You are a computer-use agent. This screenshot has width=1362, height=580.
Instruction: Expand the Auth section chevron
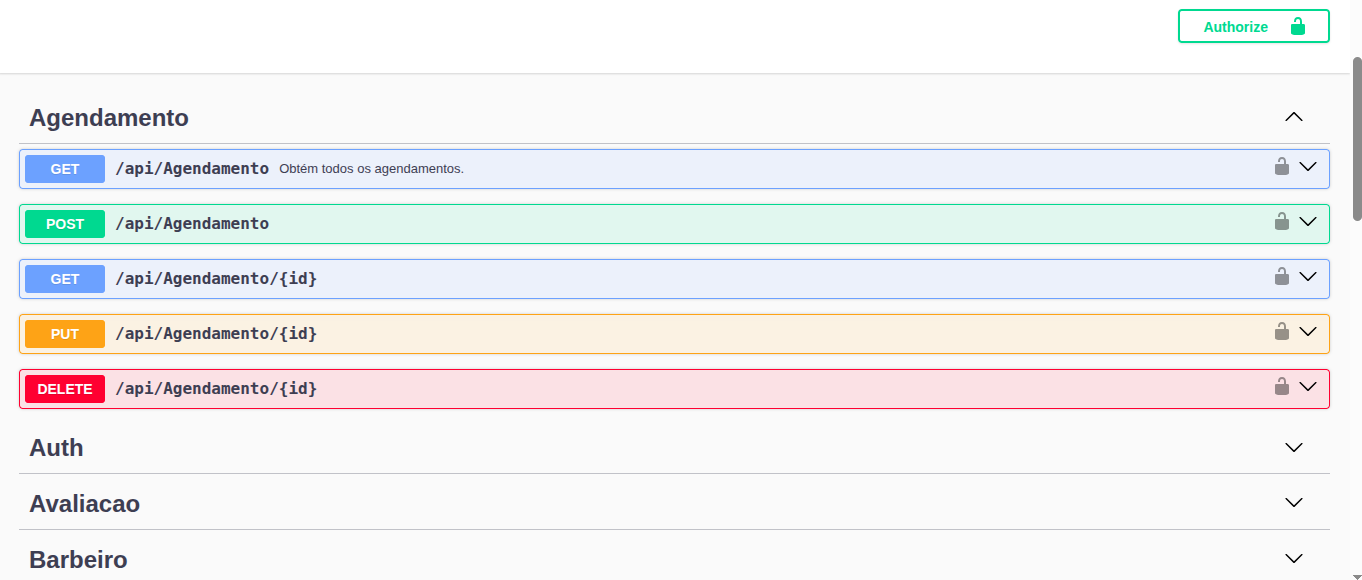pyautogui.click(x=1293, y=448)
